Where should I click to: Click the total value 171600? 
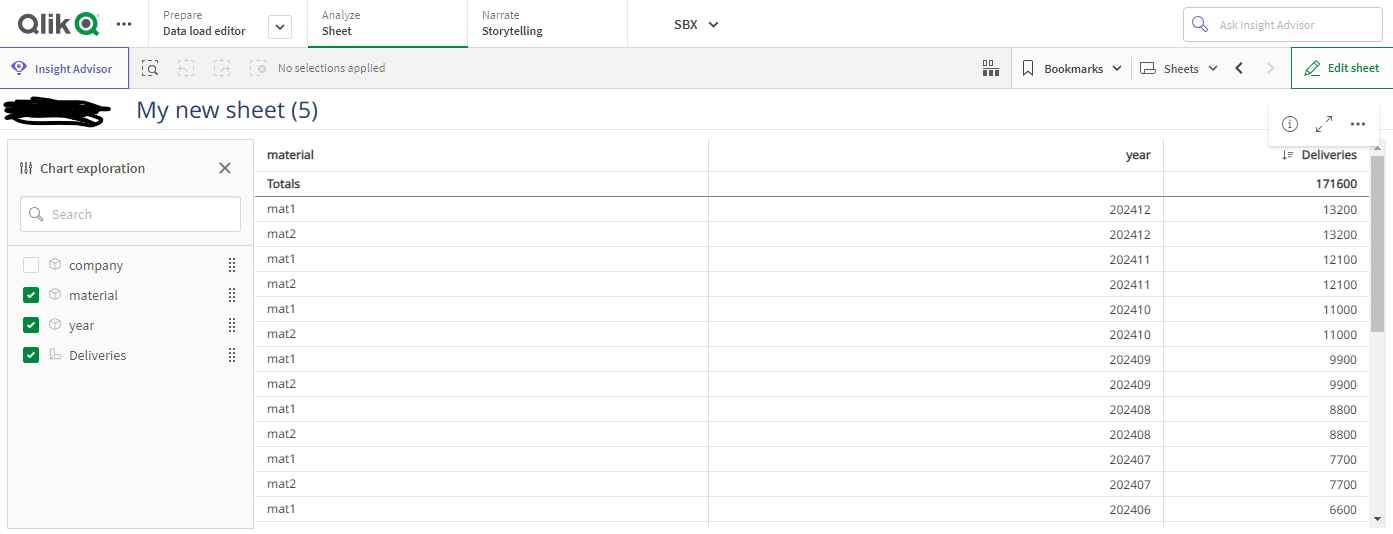[1336, 184]
